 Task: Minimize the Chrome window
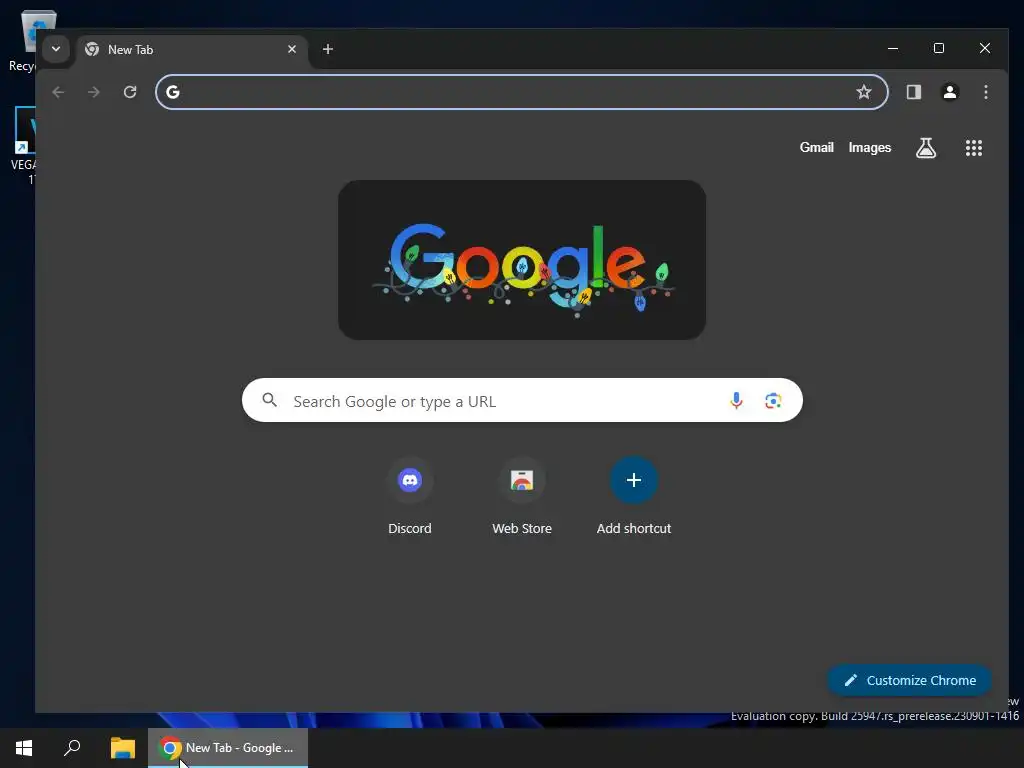coord(893,48)
